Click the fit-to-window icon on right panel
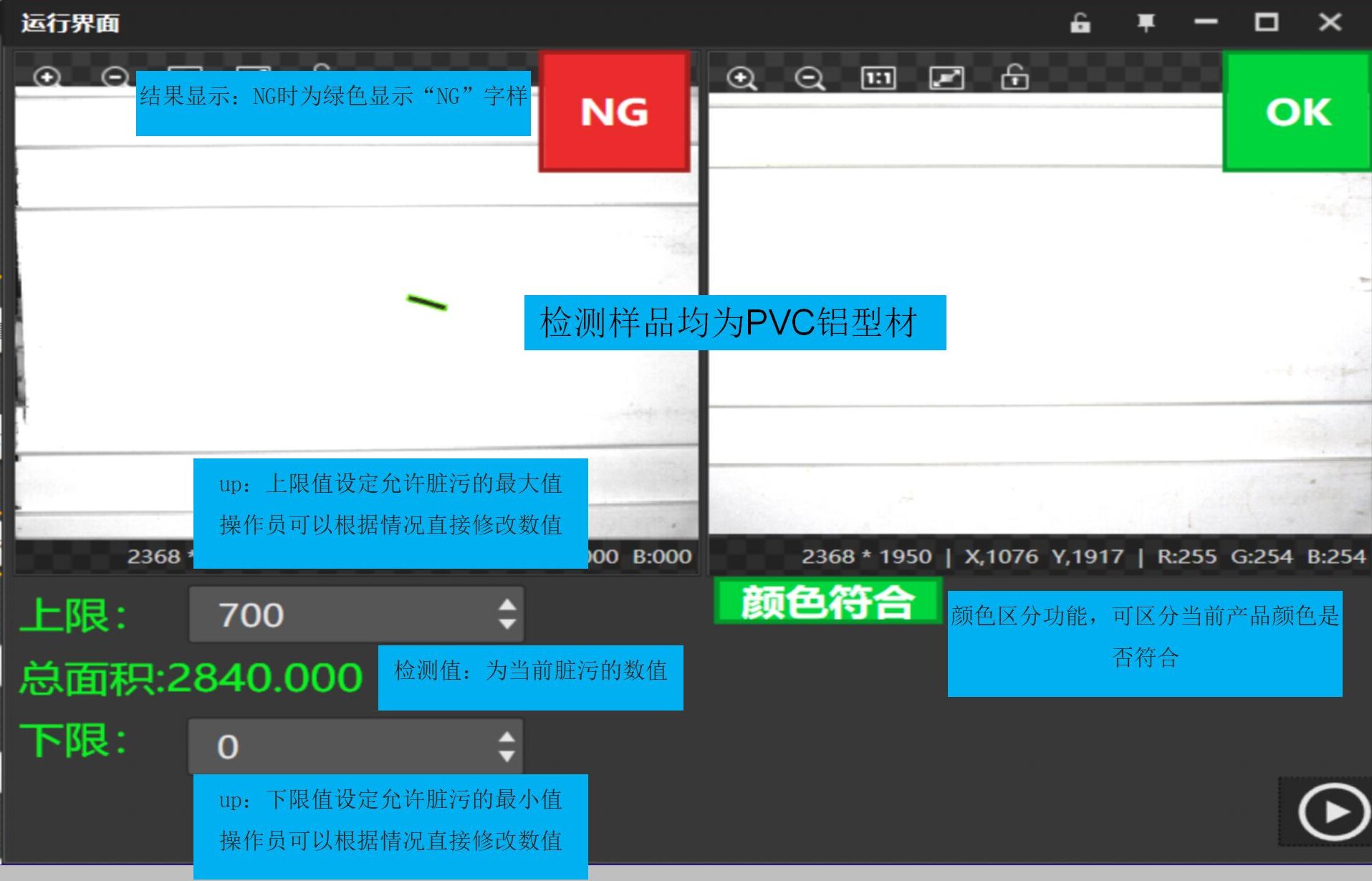This screenshot has height=881, width=1372. tap(947, 77)
